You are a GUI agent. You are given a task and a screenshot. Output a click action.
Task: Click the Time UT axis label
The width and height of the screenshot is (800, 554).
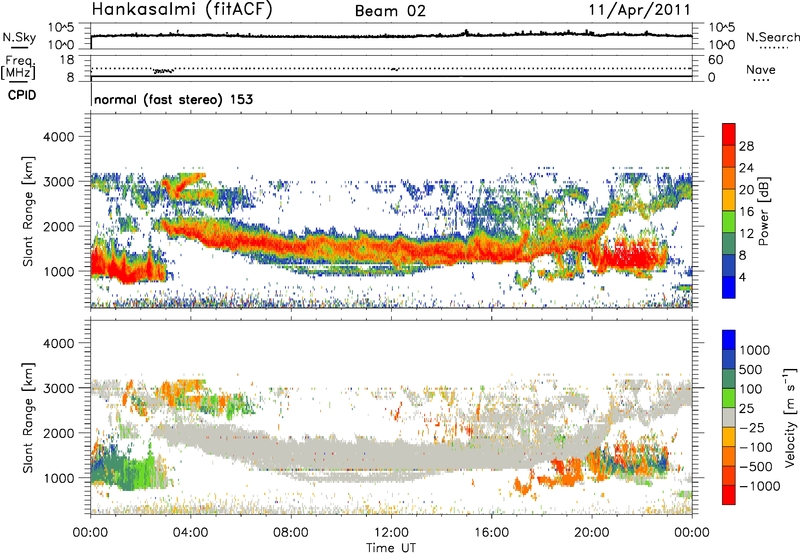pyautogui.click(x=391, y=548)
